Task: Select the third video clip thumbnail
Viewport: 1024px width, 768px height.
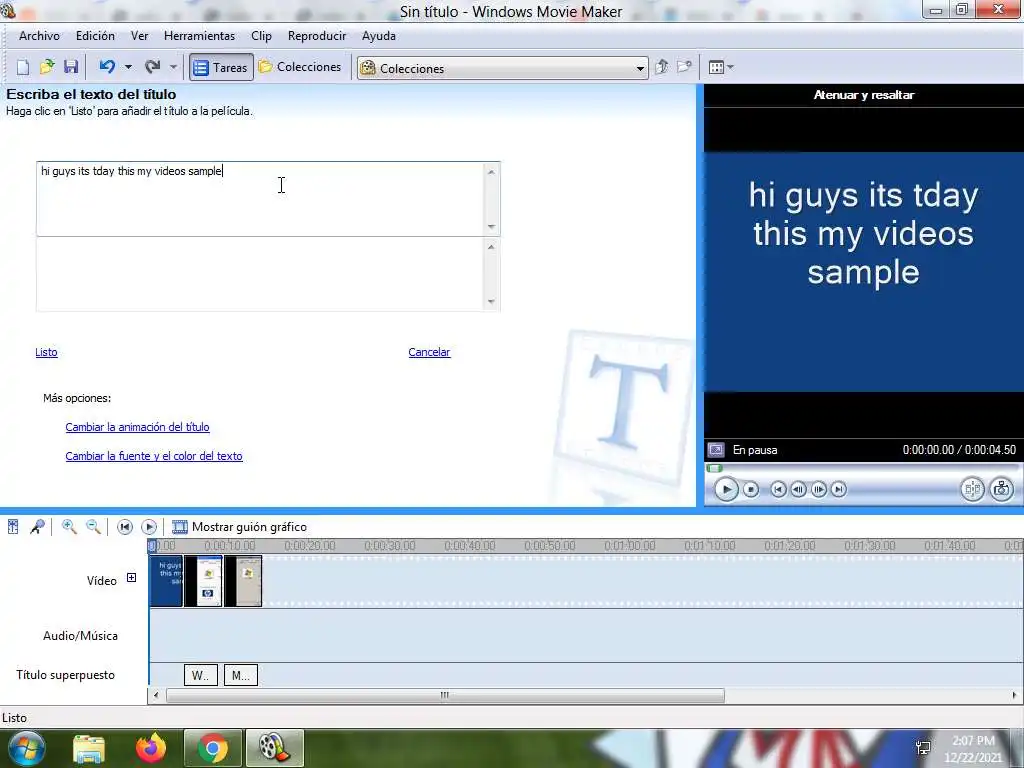Action: point(243,581)
